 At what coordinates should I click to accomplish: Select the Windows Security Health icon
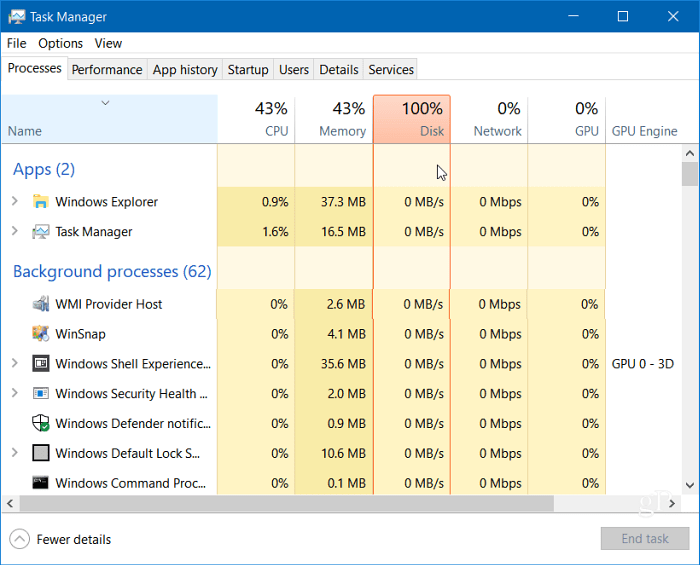coord(41,394)
